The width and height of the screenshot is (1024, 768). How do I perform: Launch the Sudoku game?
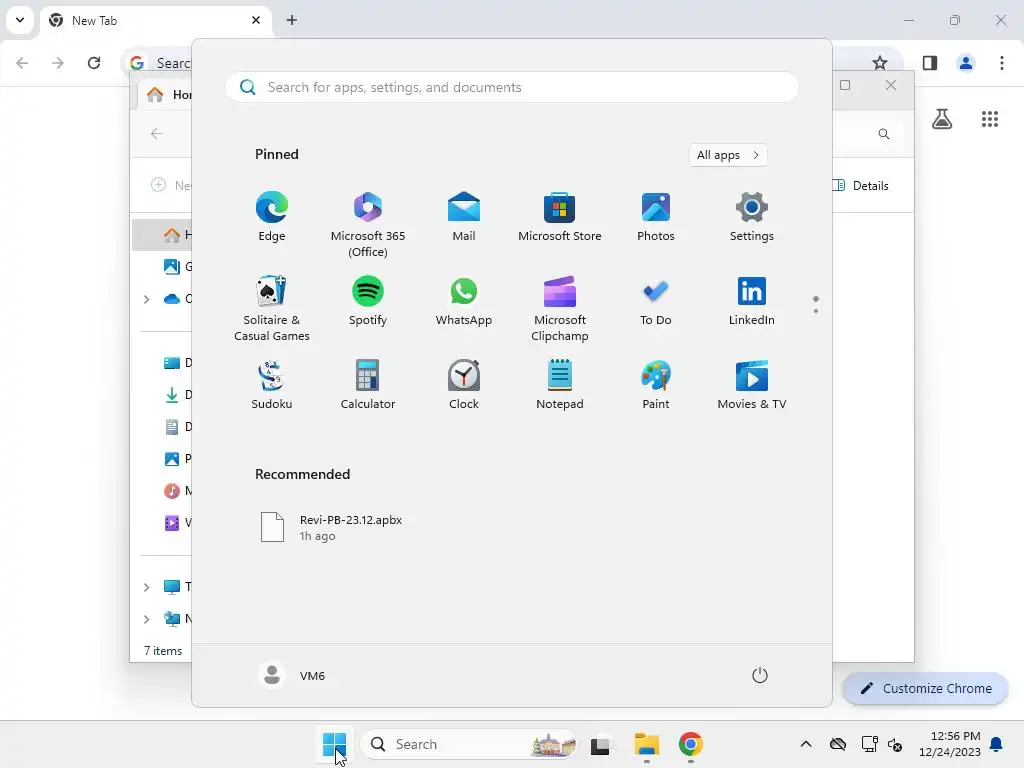pos(272,385)
